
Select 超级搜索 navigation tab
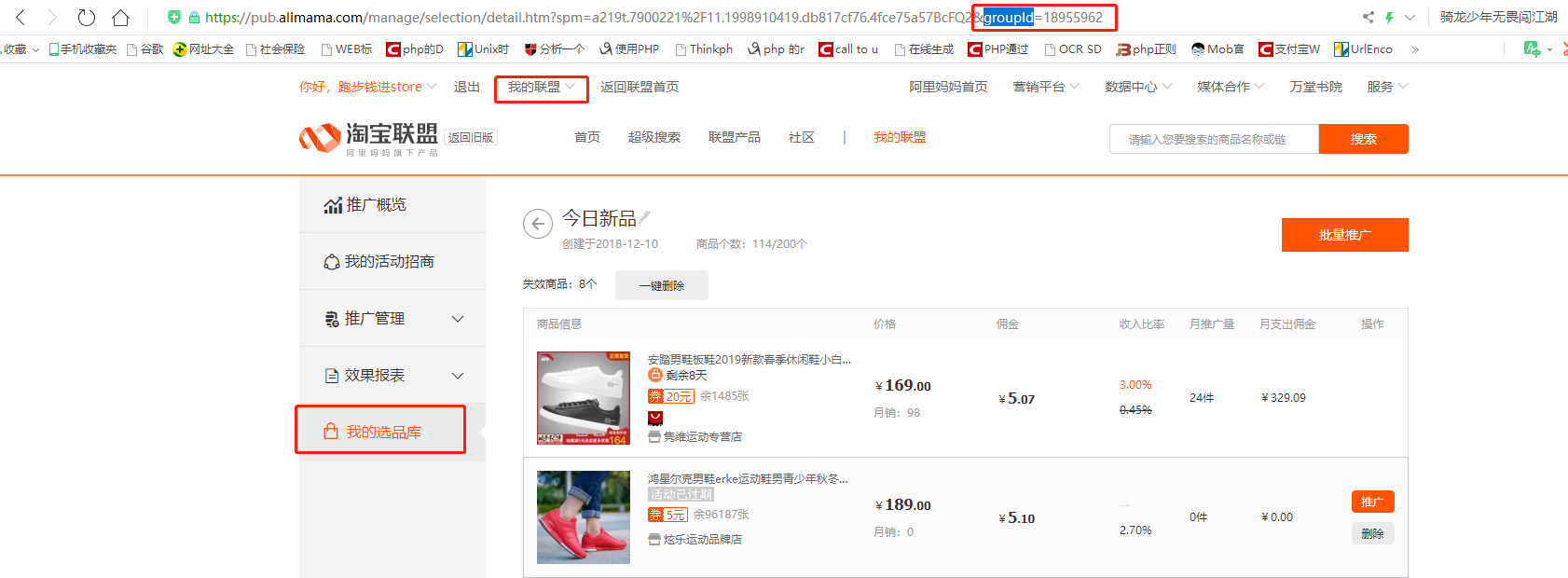point(654,137)
